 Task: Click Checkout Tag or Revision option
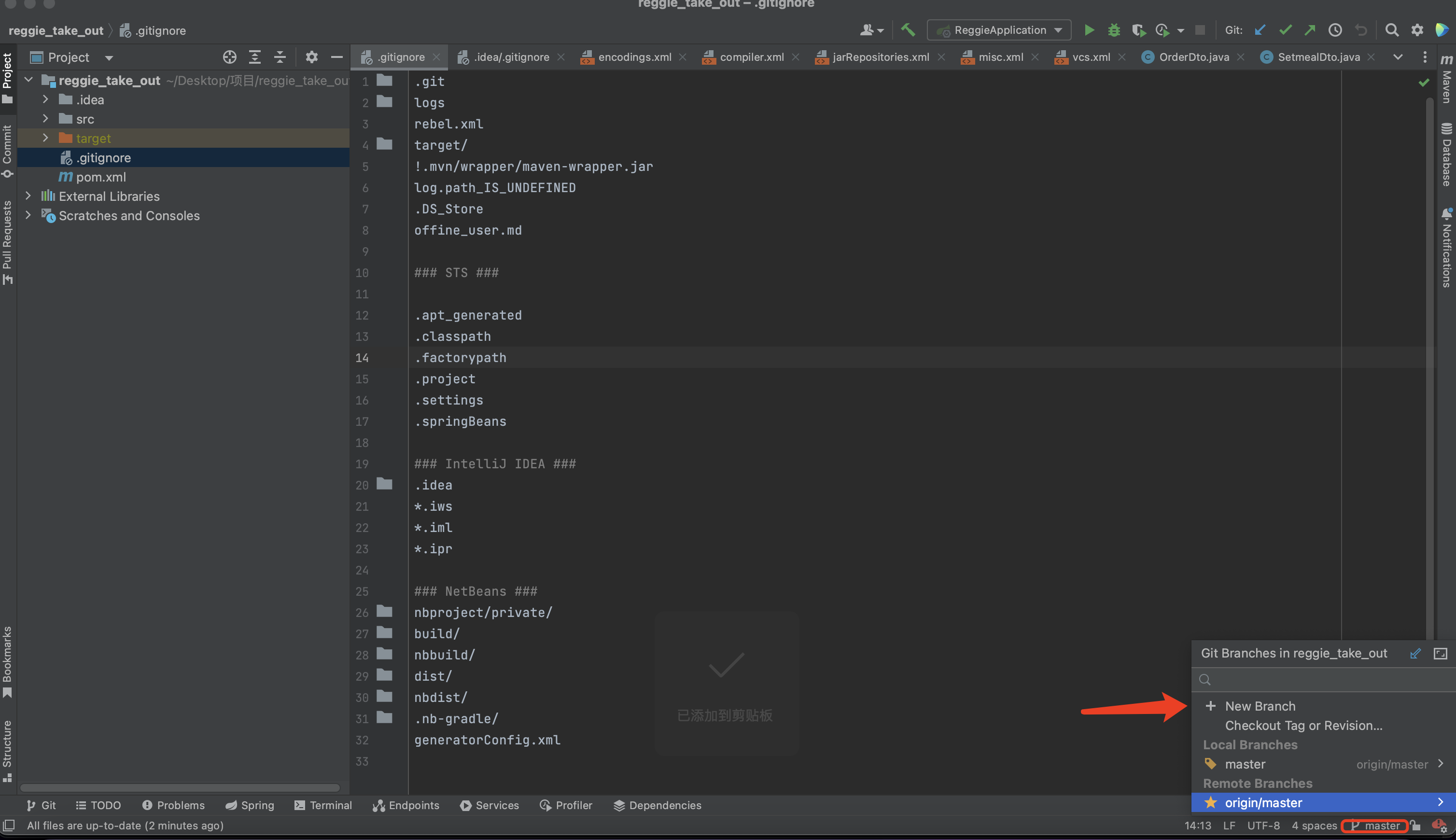pyautogui.click(x=1303, y=726)
